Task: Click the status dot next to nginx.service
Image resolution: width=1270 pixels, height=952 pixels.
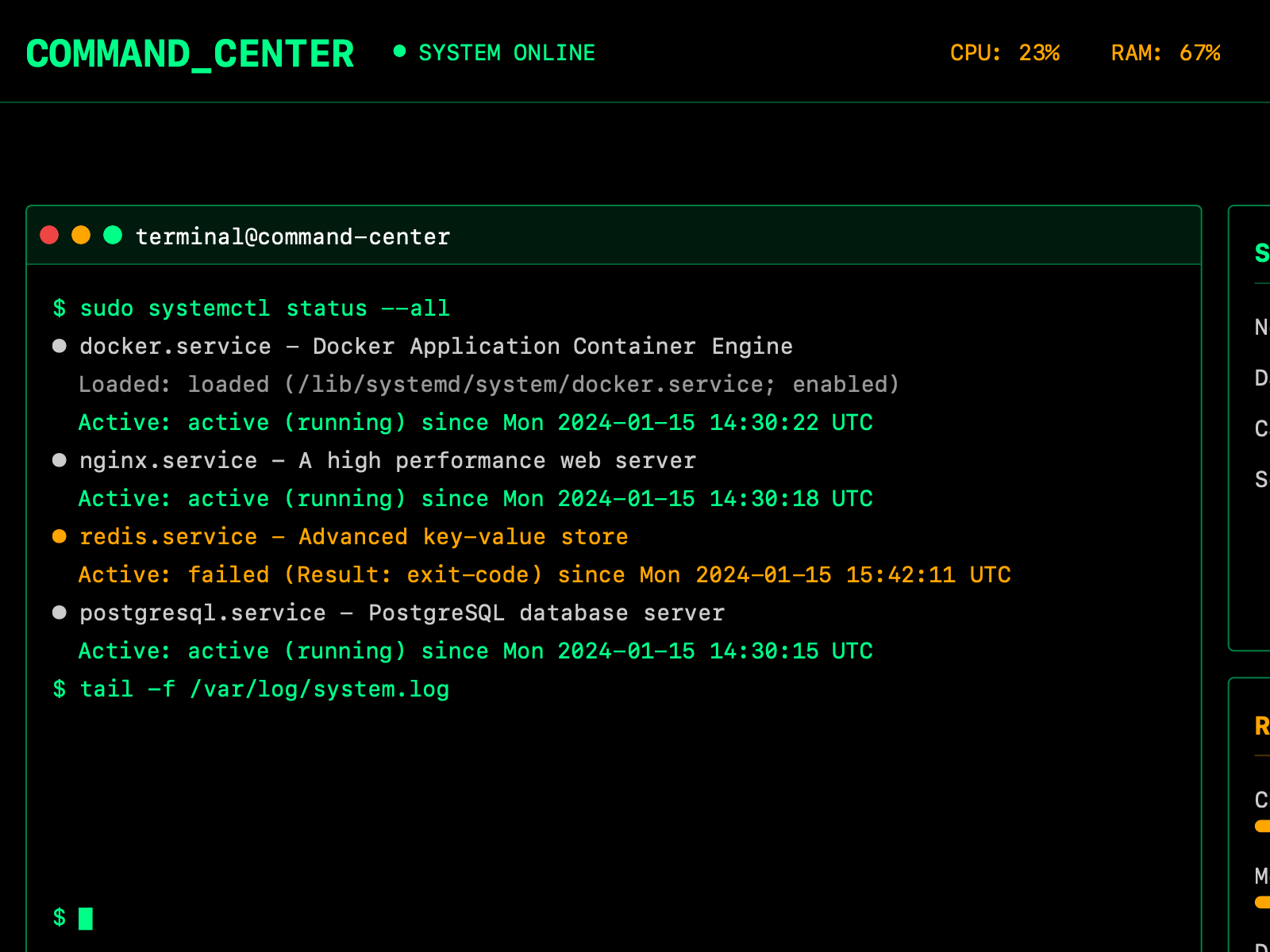Action: point(60,460)
